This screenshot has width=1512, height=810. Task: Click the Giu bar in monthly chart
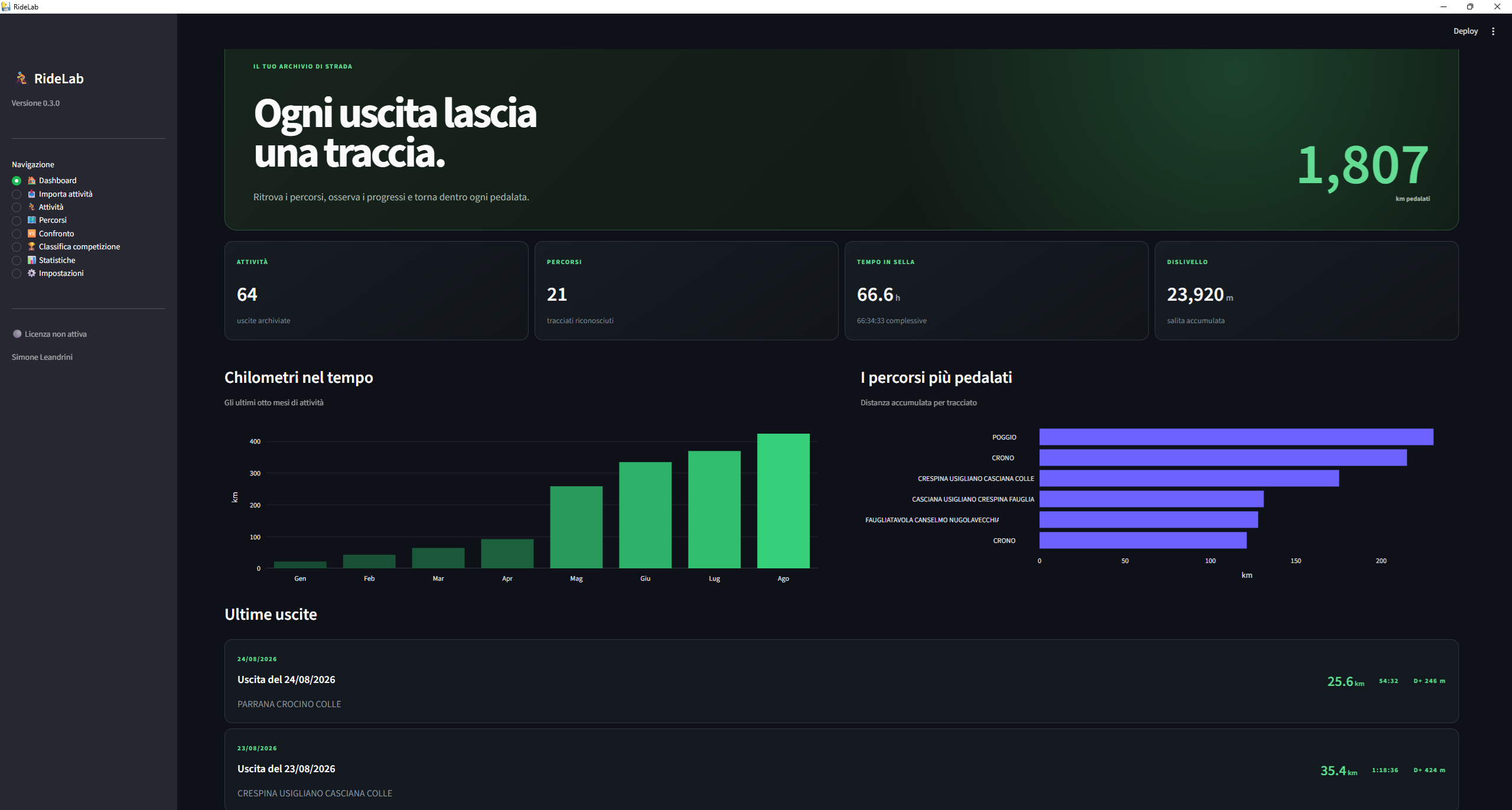pos(645,515)
